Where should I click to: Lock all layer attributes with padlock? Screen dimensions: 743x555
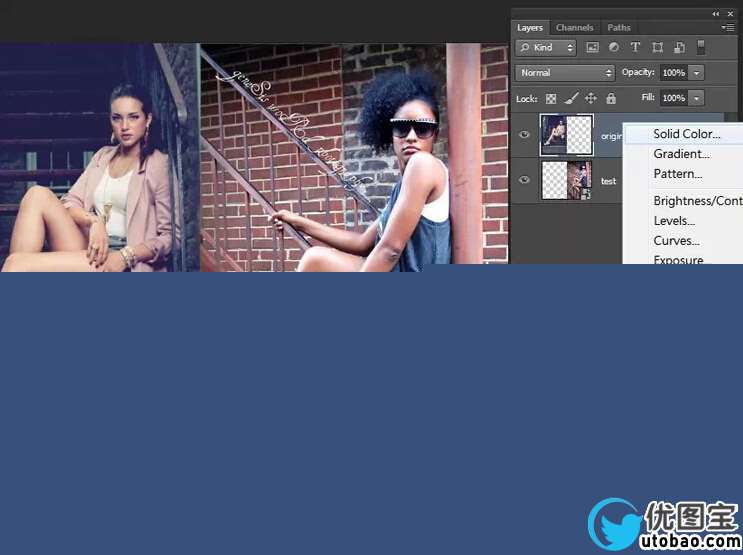(610, 99)
